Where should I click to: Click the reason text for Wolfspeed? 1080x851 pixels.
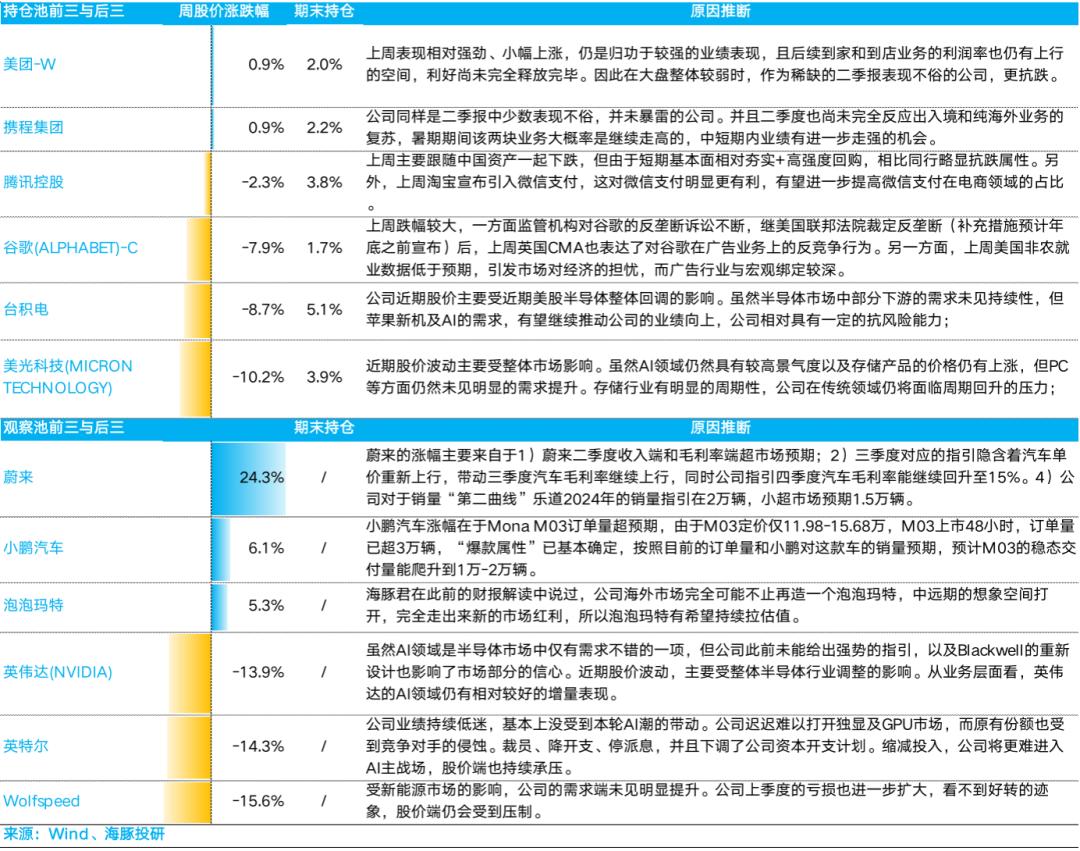(x=707, y=801)
